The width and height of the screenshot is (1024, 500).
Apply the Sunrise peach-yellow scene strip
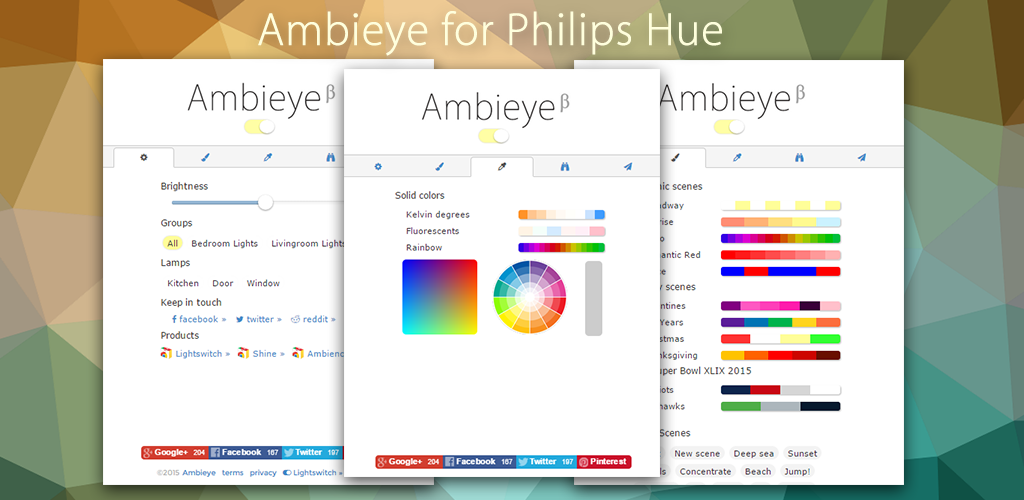[780, 222]
